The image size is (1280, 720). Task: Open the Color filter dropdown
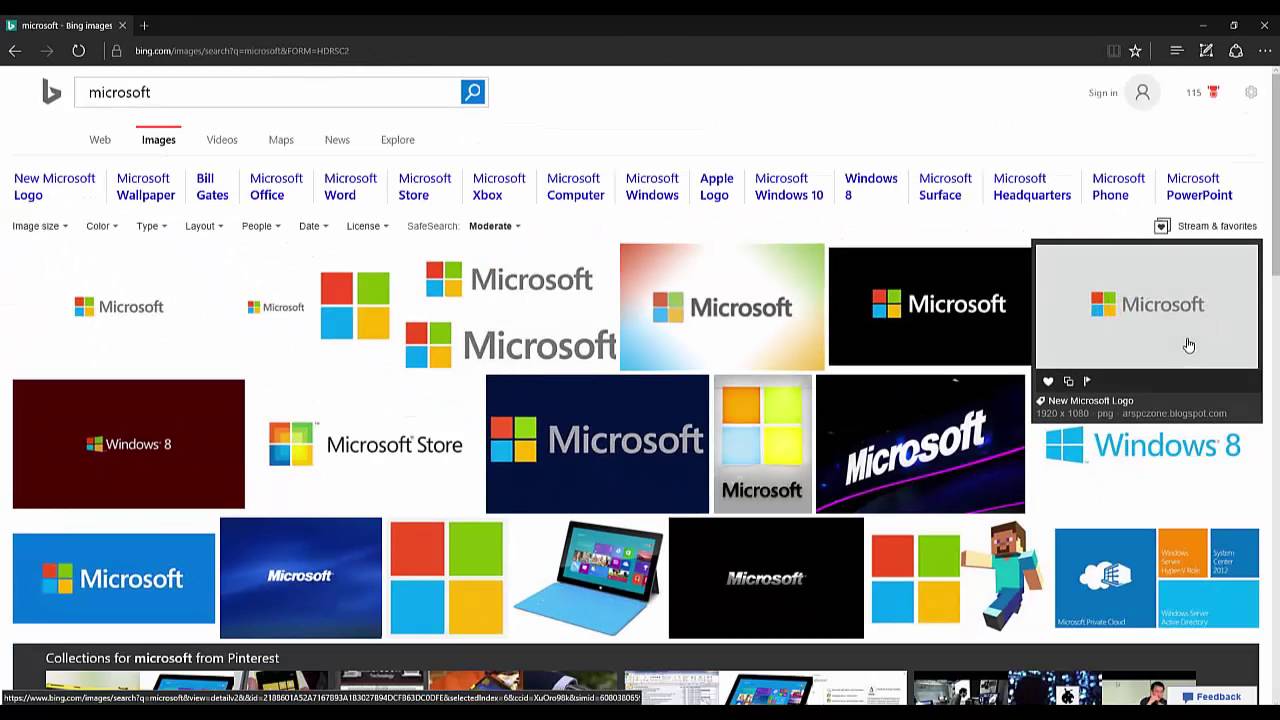100,226
